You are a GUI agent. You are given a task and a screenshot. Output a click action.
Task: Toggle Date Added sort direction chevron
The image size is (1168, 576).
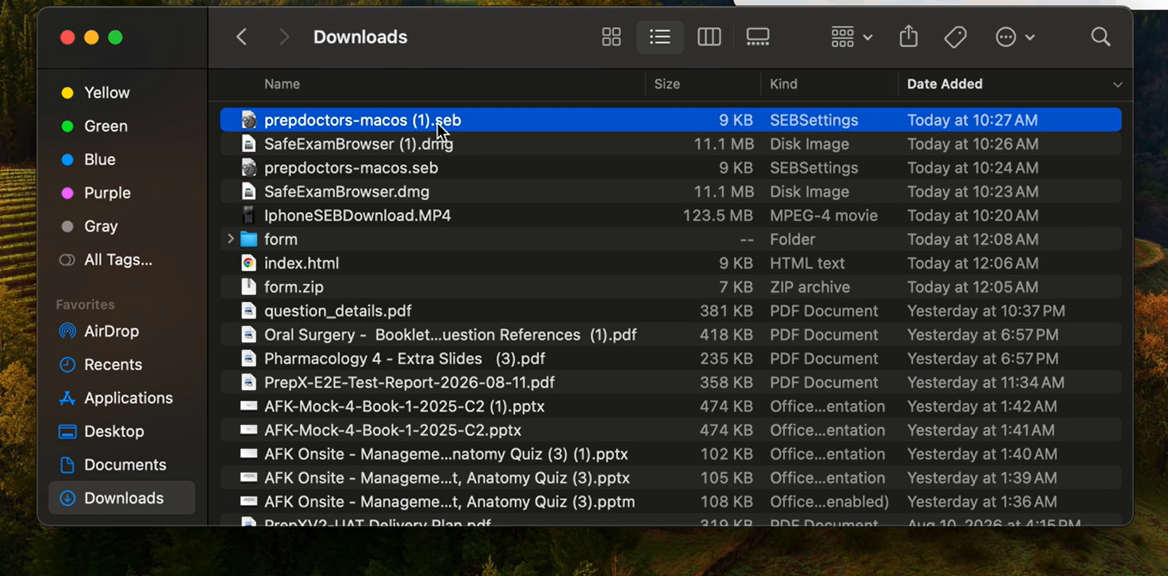pyautogui.click(x=1117, y=85)
